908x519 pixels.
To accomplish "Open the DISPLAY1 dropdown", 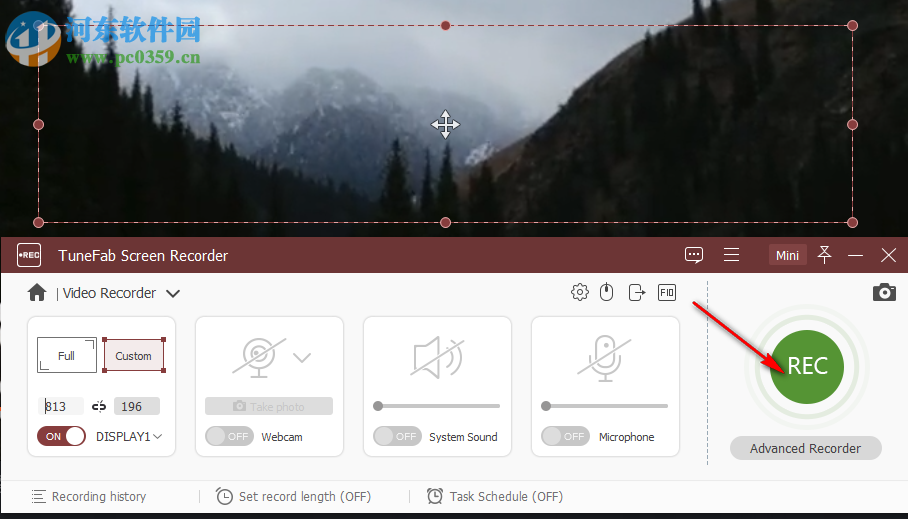I will click(129, 437).
